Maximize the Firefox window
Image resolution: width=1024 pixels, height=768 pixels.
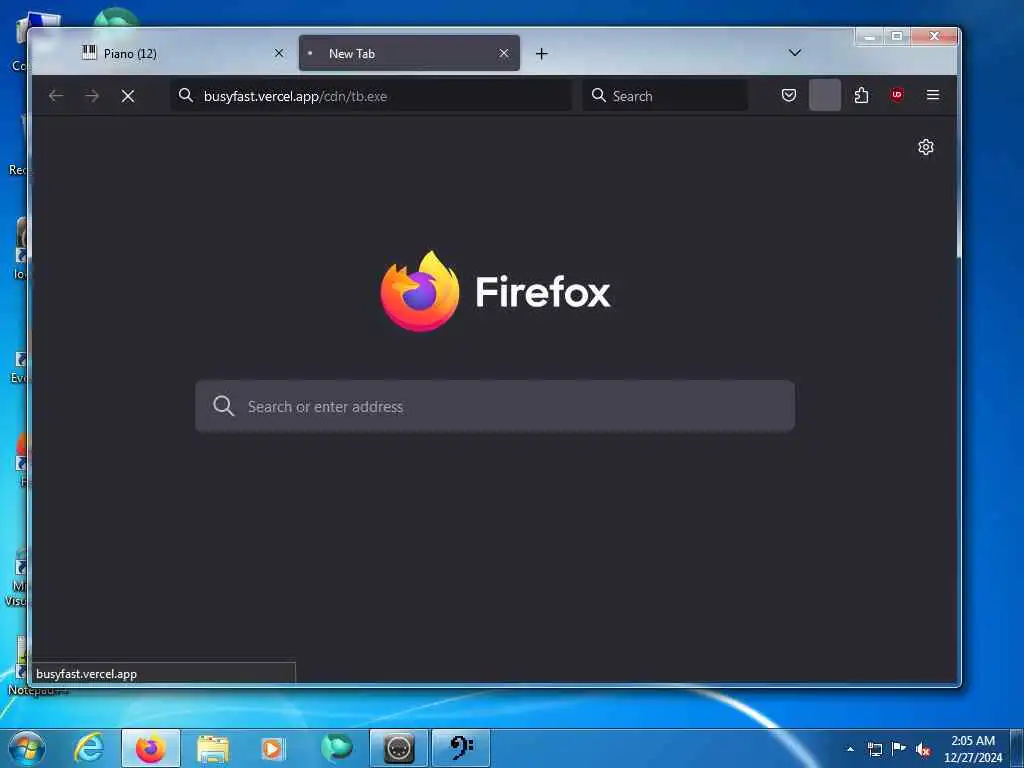point(897,37)
